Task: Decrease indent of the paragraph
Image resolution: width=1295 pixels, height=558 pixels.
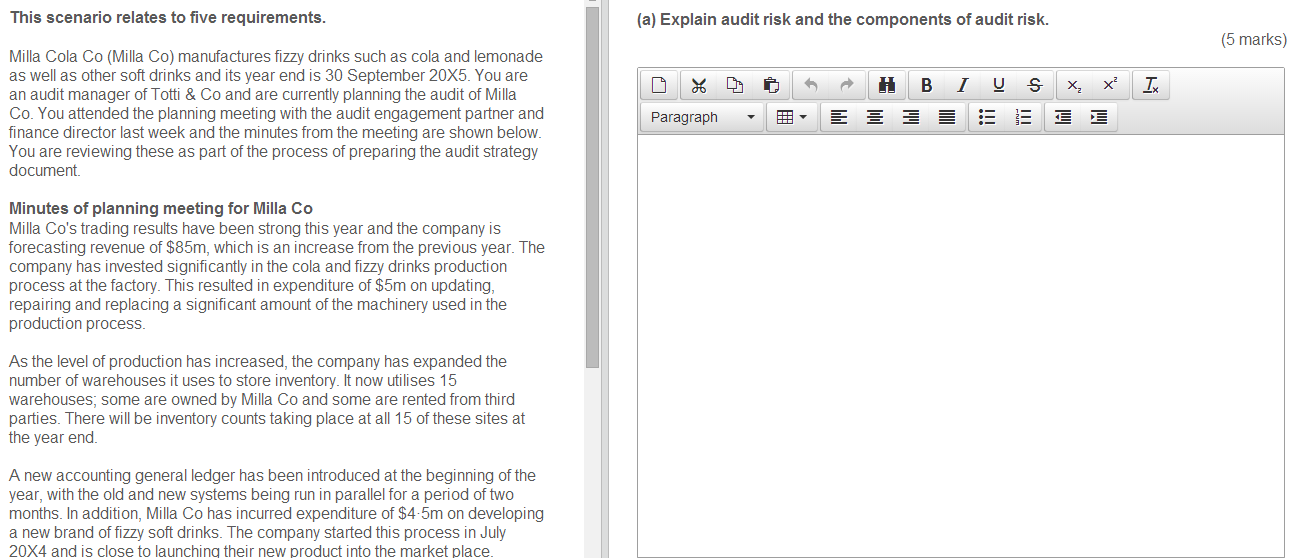Action: click(x=1063, y=118)
